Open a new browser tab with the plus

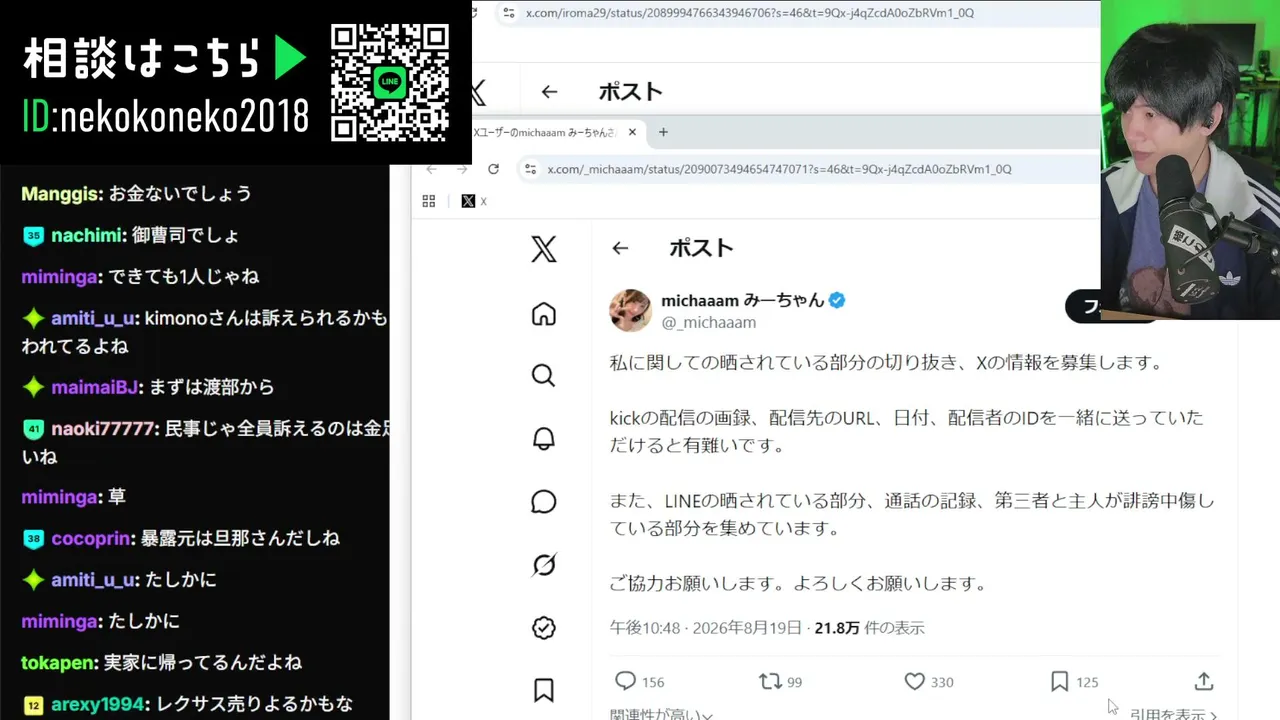663,132
